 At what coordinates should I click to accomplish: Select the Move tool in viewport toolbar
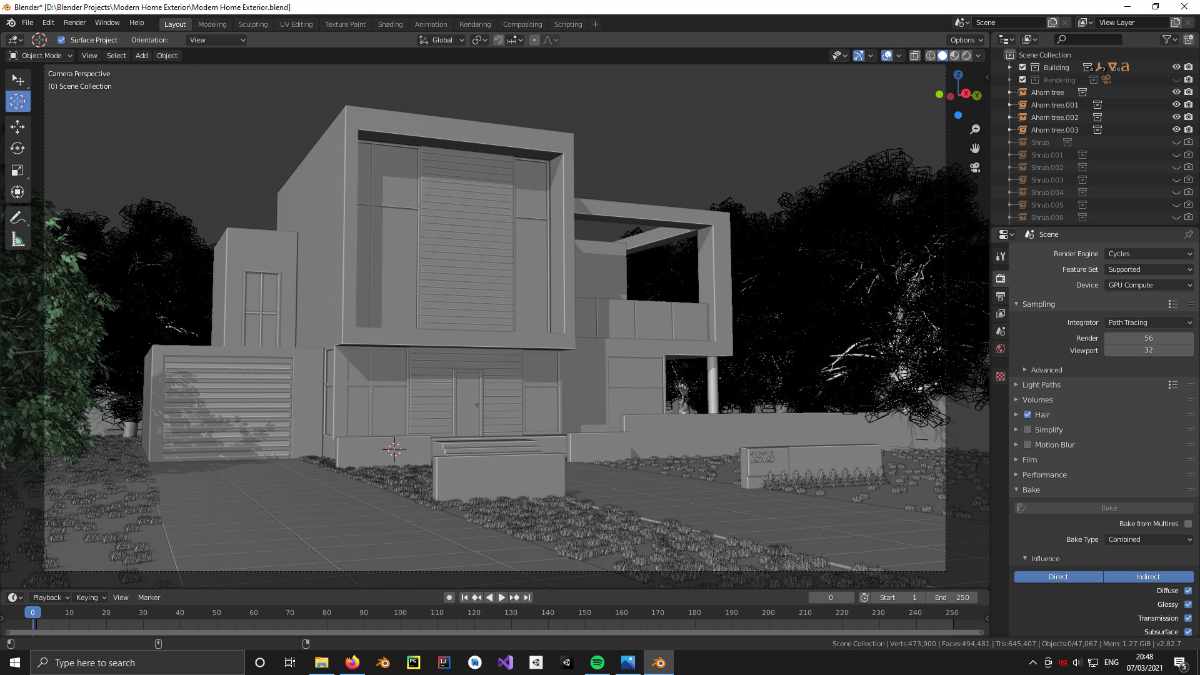(18, 127)
